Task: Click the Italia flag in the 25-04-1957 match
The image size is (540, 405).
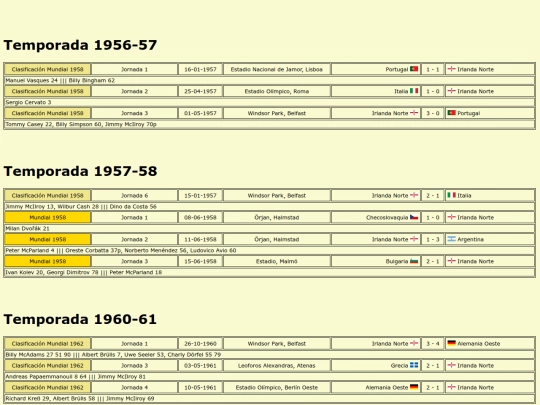Action: click(x=414, y=91)
